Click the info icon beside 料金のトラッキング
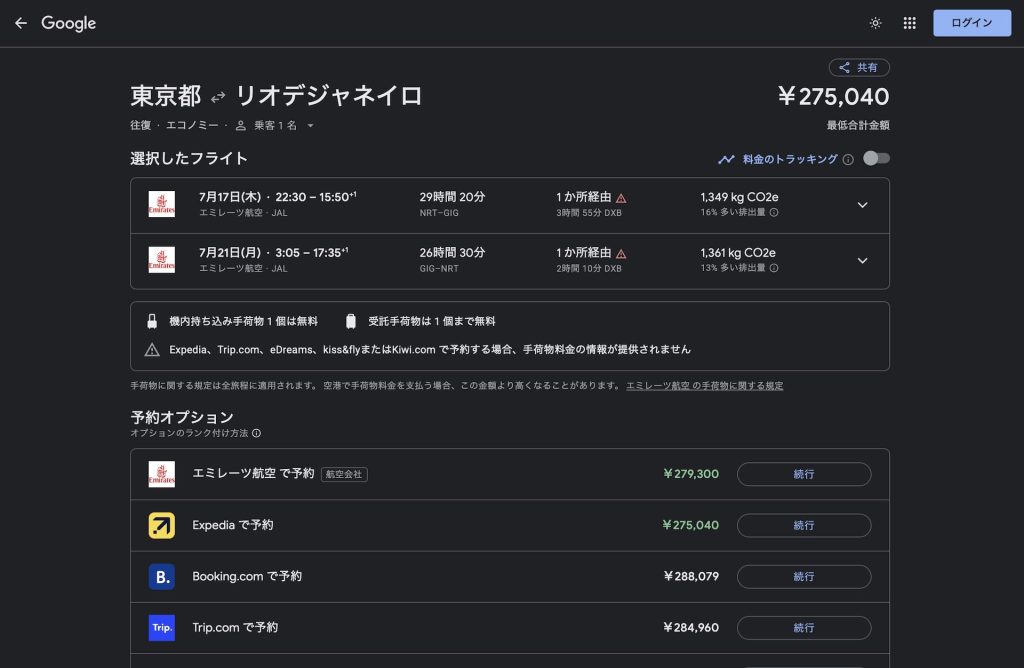The height and width of the screenshot is (668, 1024). (848, 159)
